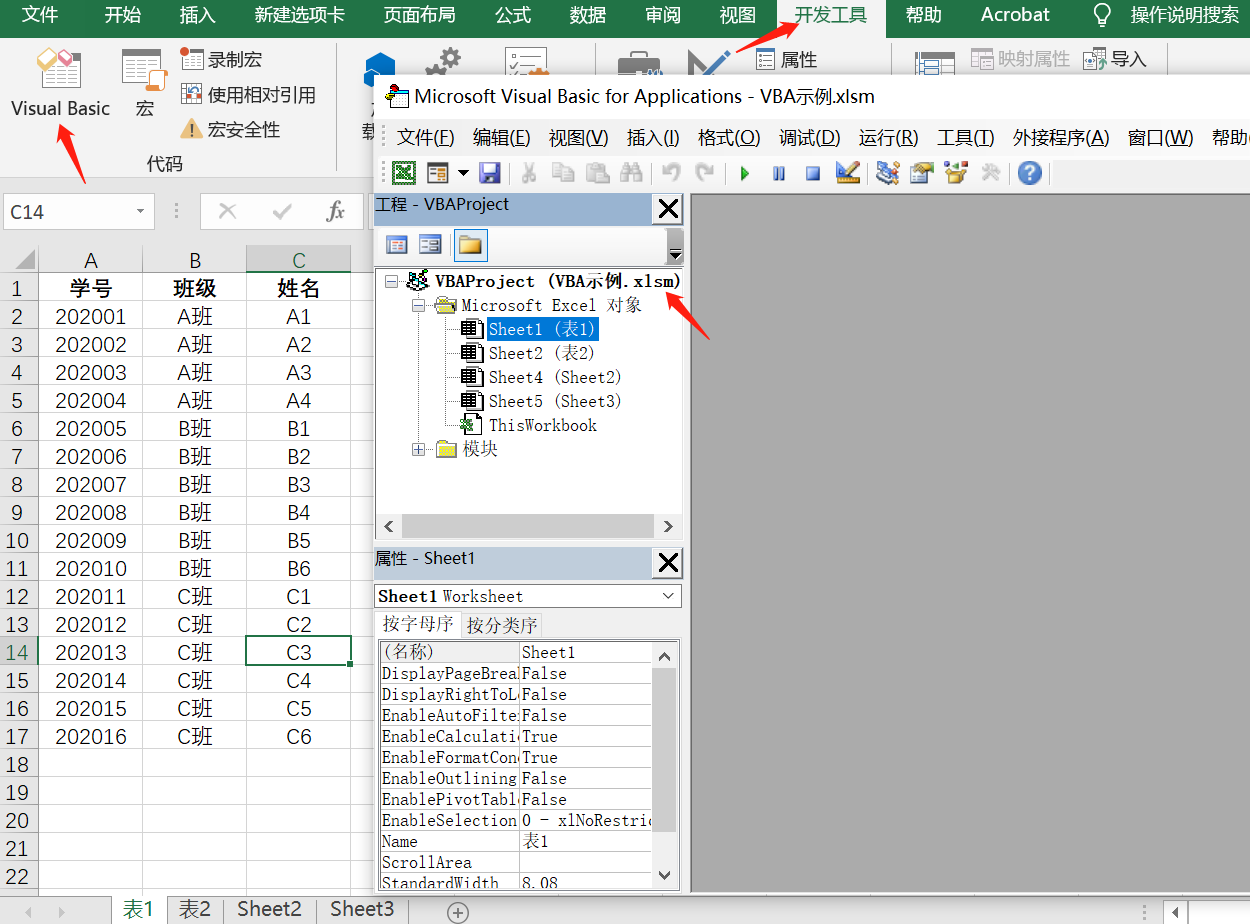The width and height of the screenshot is (1250, 924).
Task: Add new sheet with plus button
Action: [457, 912]
